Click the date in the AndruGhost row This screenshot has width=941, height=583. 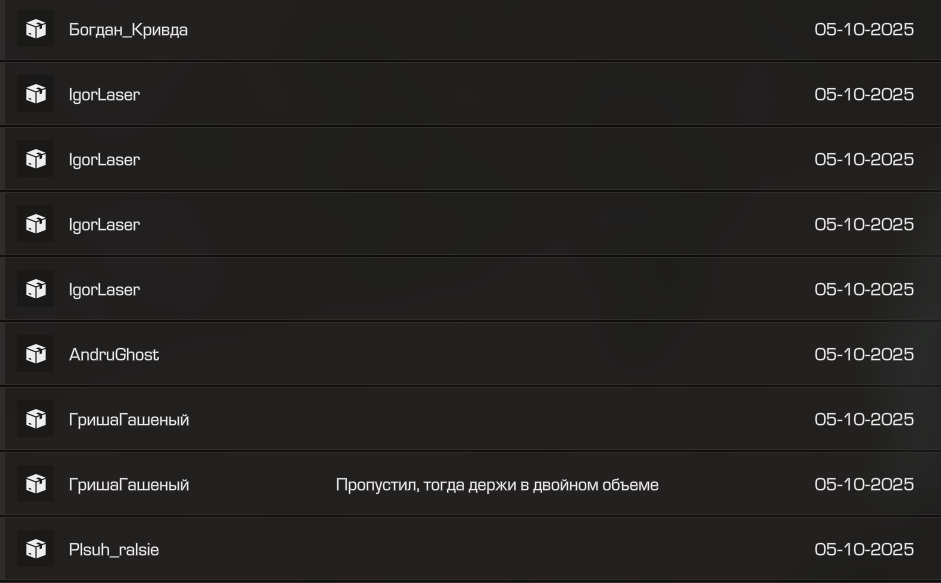tap(864, 354)
